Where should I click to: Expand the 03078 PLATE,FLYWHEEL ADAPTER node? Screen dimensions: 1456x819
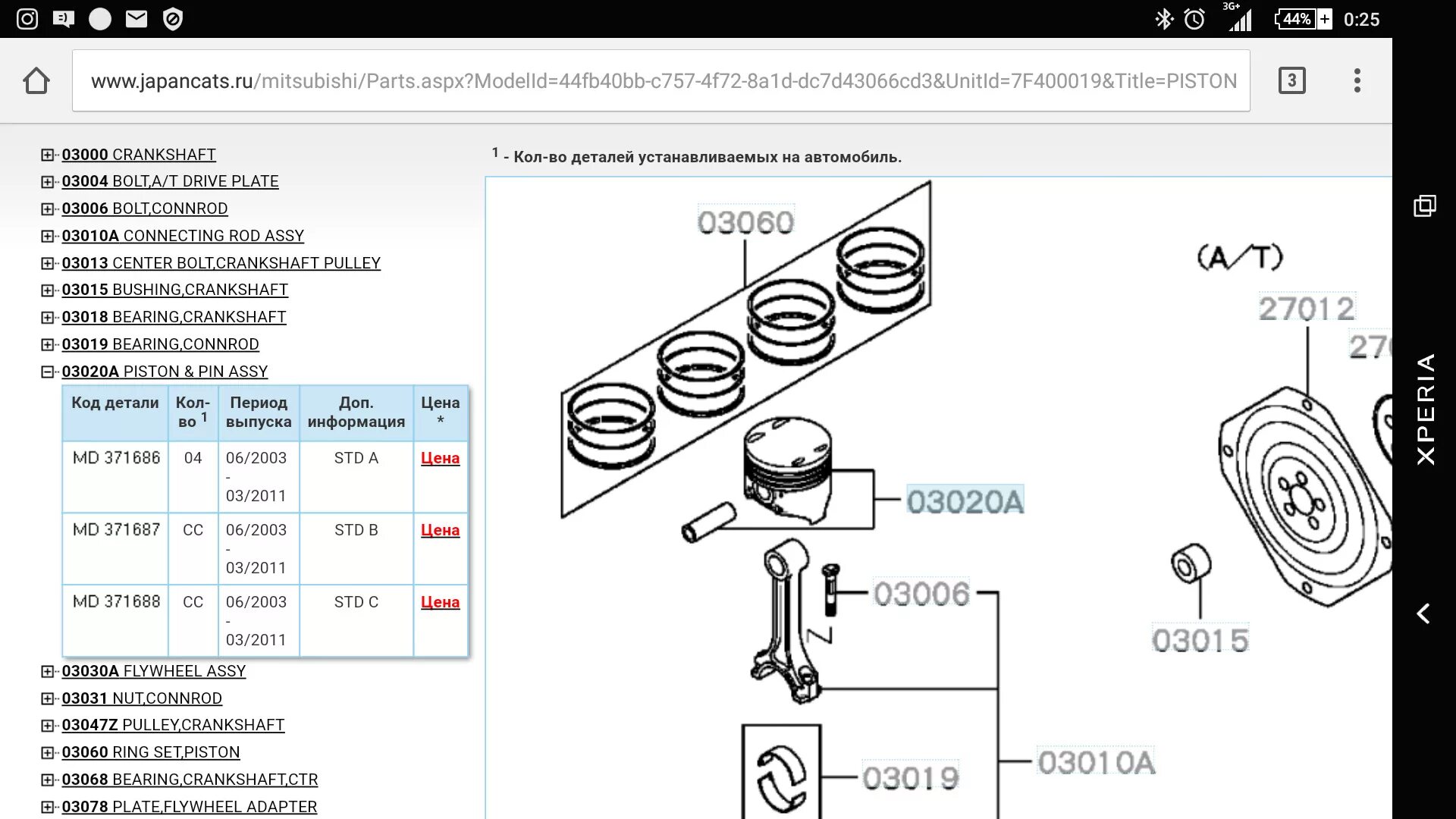[47, 808]
